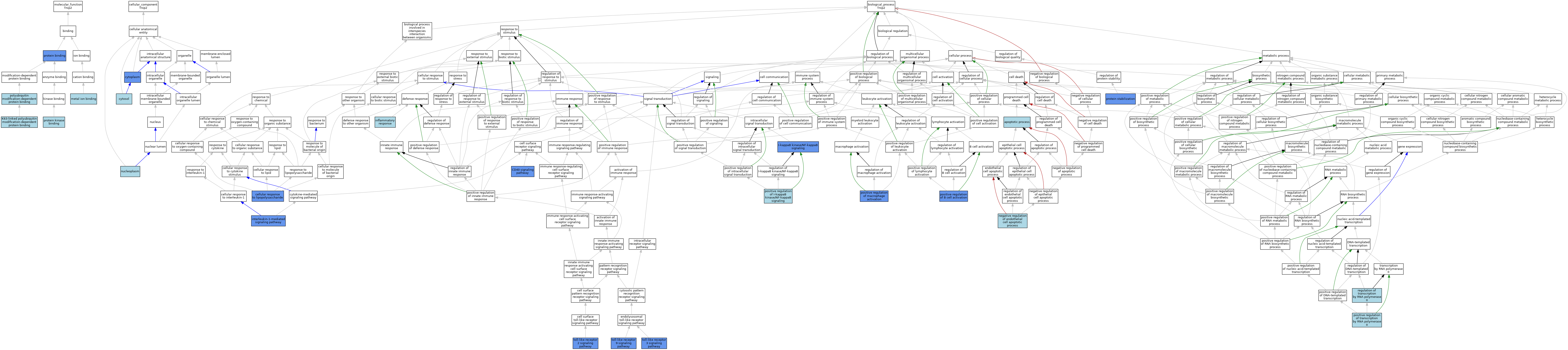The width and height of the screenshot is (1568, 350).
Task: Select the blue 'protein binding' node
Action: [54, 56]
